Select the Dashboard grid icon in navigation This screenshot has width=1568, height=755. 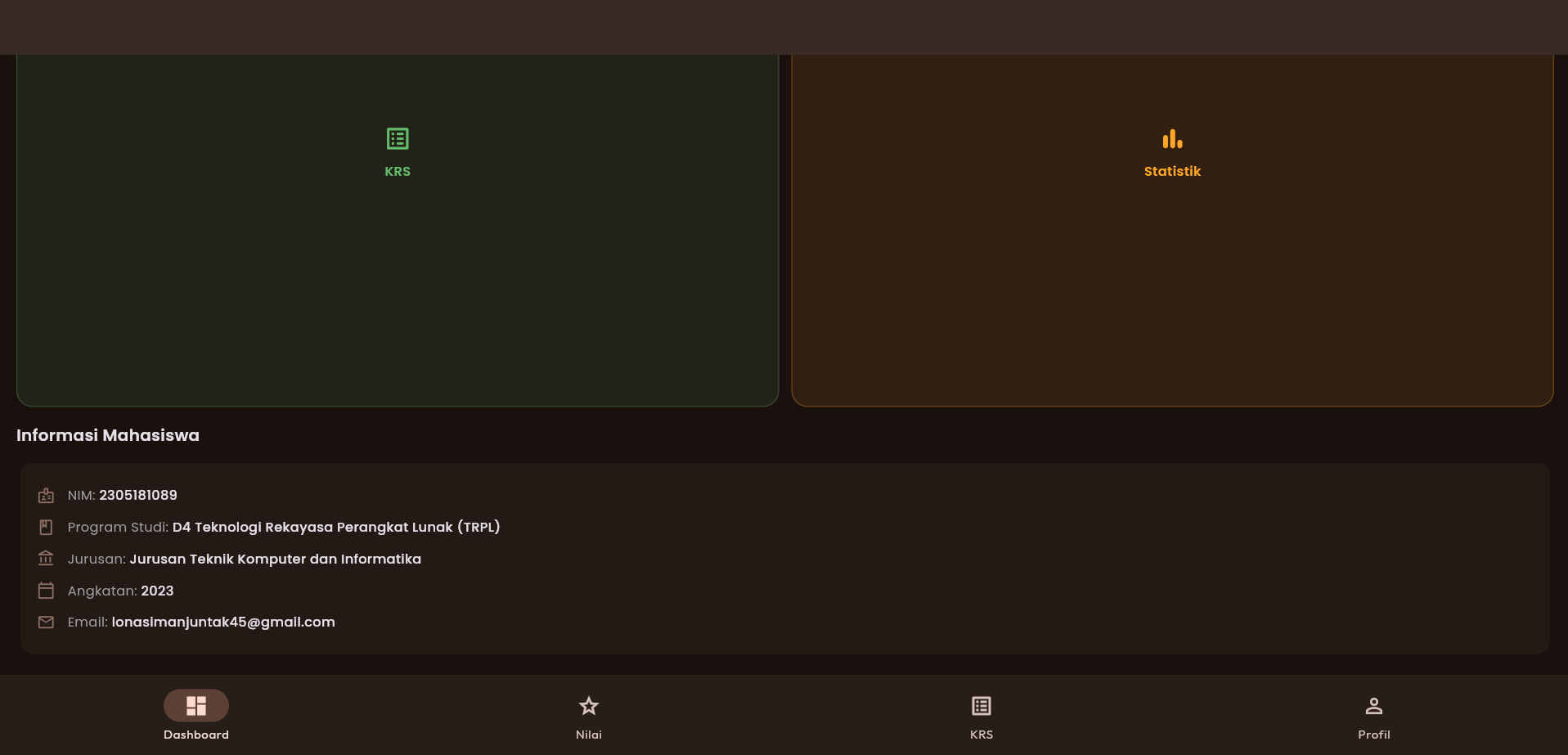point(196,706)
